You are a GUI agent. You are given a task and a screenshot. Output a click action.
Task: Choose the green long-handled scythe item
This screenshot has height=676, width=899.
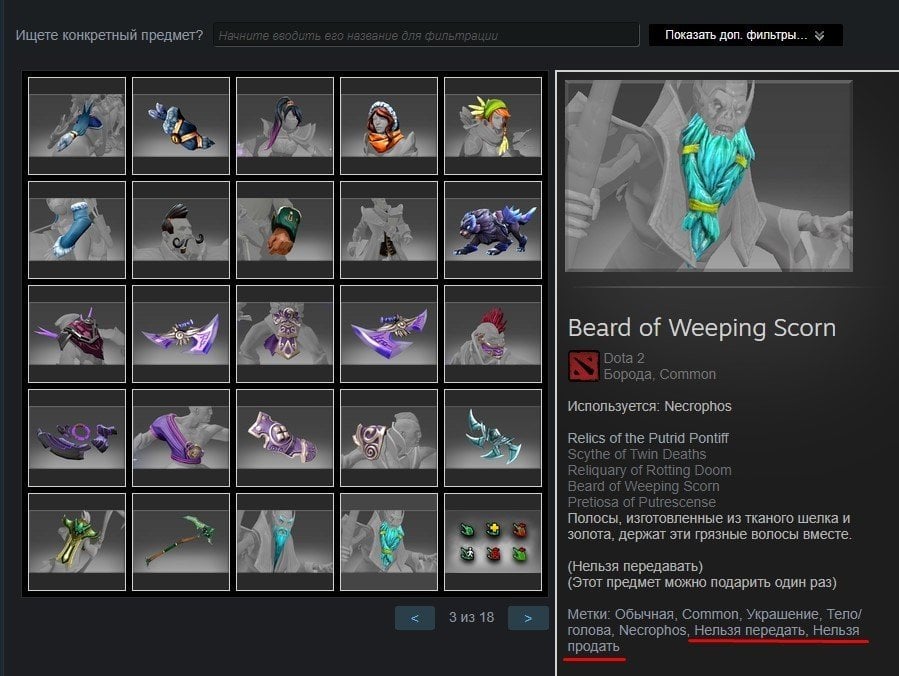[181, 542]
